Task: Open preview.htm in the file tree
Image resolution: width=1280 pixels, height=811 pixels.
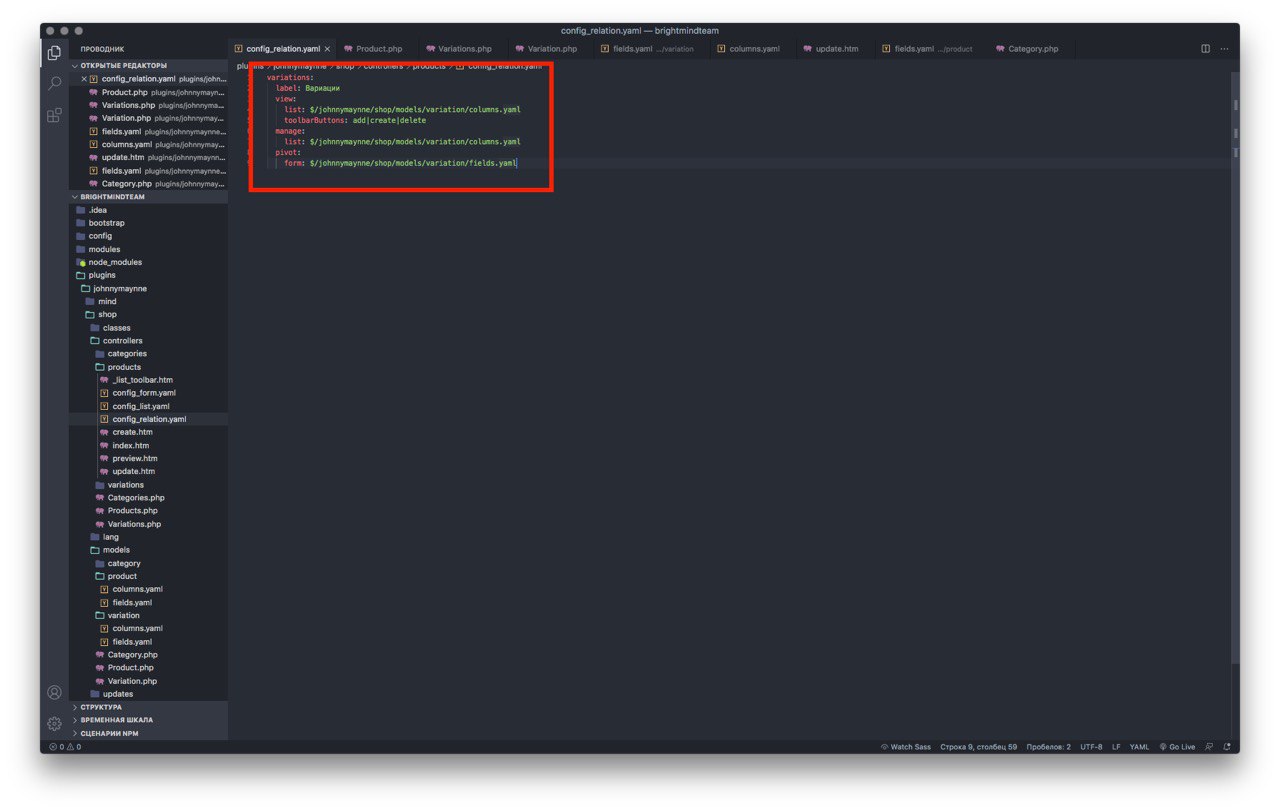Action: (148, 458)
